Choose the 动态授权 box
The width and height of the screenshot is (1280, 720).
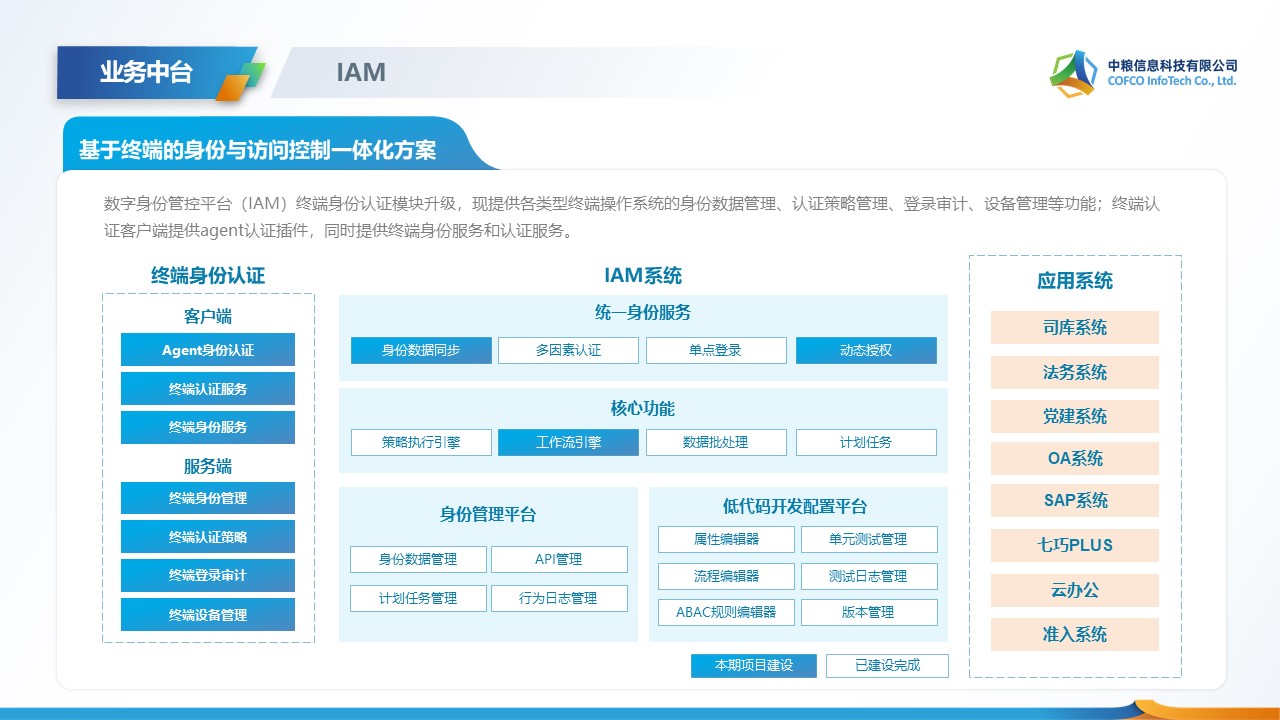(866, 351)
